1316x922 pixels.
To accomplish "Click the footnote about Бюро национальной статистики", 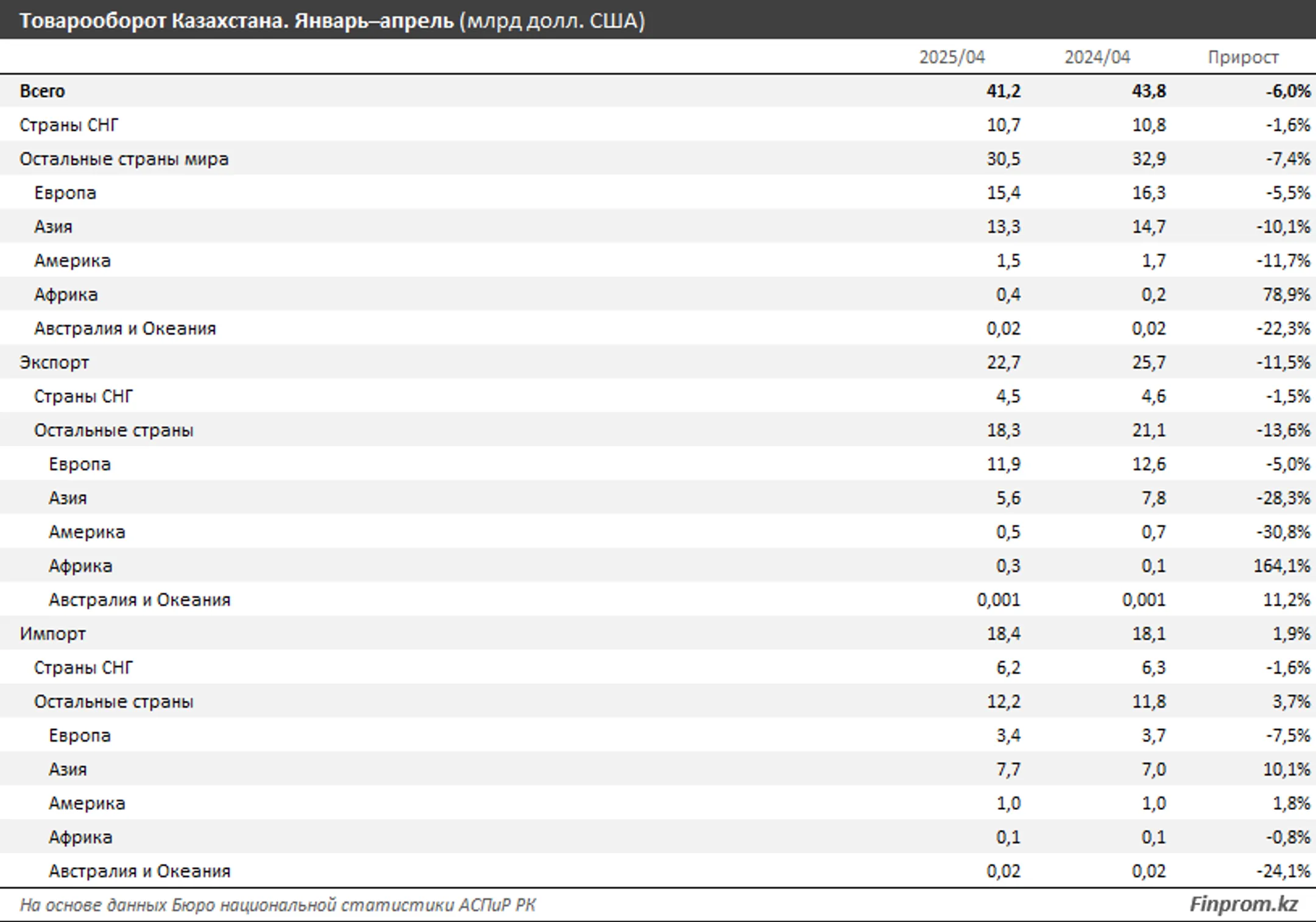I will click(277, 905).
